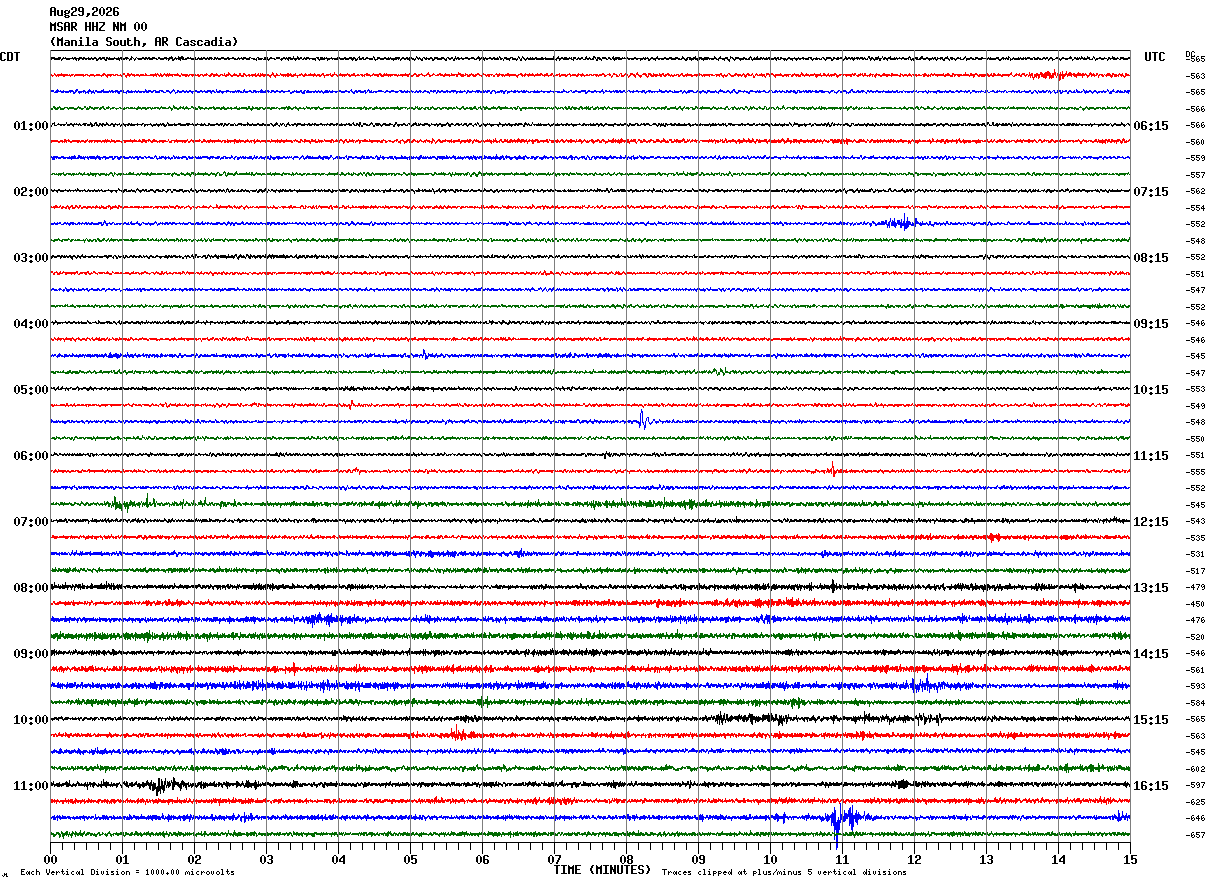Viewport: 1210px width, 886px height.
Task: Click the 11:00 CDT row label
Action: pos(30,786)
